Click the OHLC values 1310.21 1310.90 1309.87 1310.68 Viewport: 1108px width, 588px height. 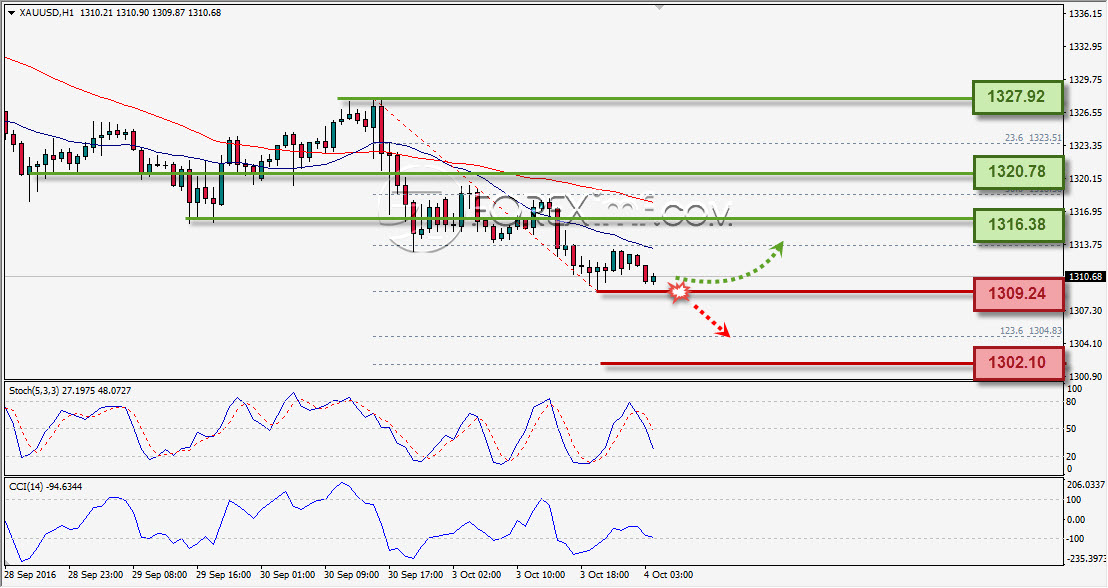[x=151, y=13]
